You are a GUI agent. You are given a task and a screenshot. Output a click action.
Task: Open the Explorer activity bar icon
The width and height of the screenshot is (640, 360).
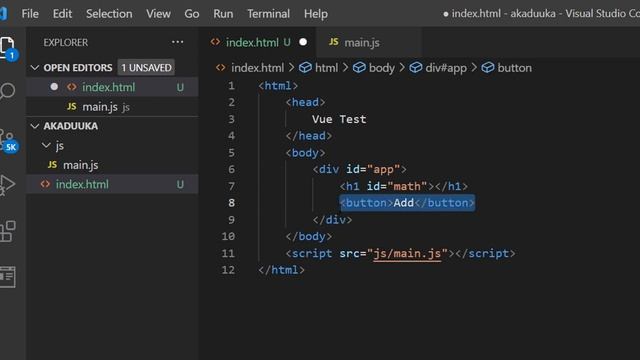7,48
